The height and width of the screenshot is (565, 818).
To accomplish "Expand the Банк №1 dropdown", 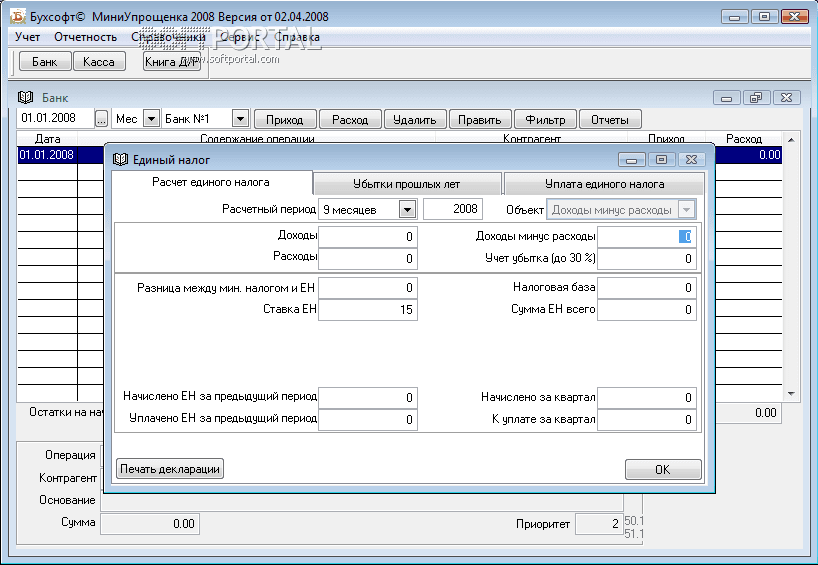I will point(240,119).
